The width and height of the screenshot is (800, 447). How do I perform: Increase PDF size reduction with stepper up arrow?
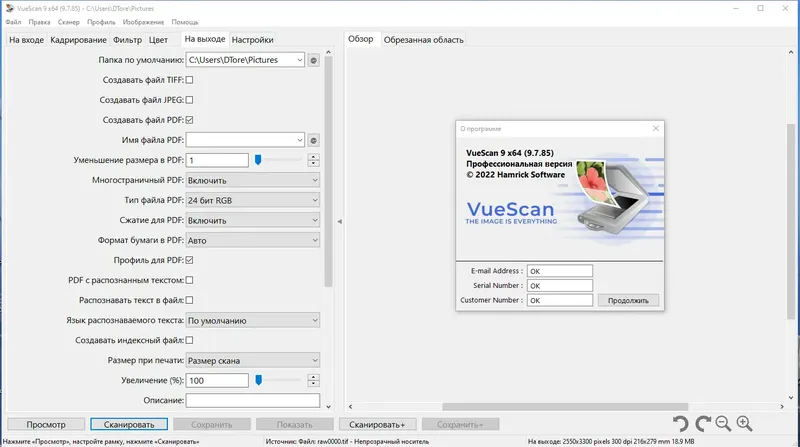314,157
